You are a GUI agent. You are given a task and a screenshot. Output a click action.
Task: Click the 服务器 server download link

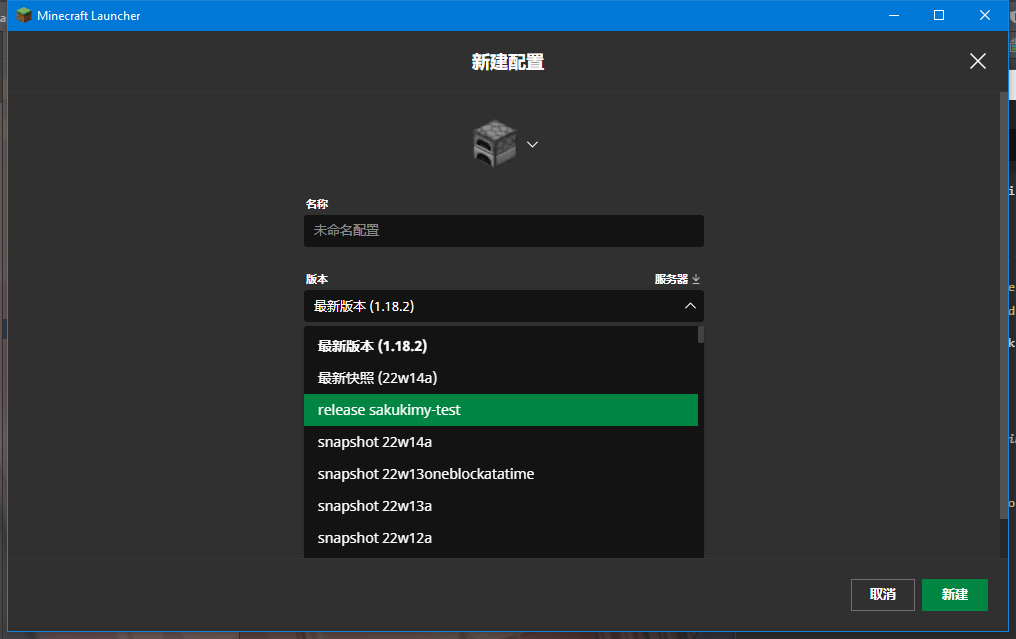click(x=677, y=279)
